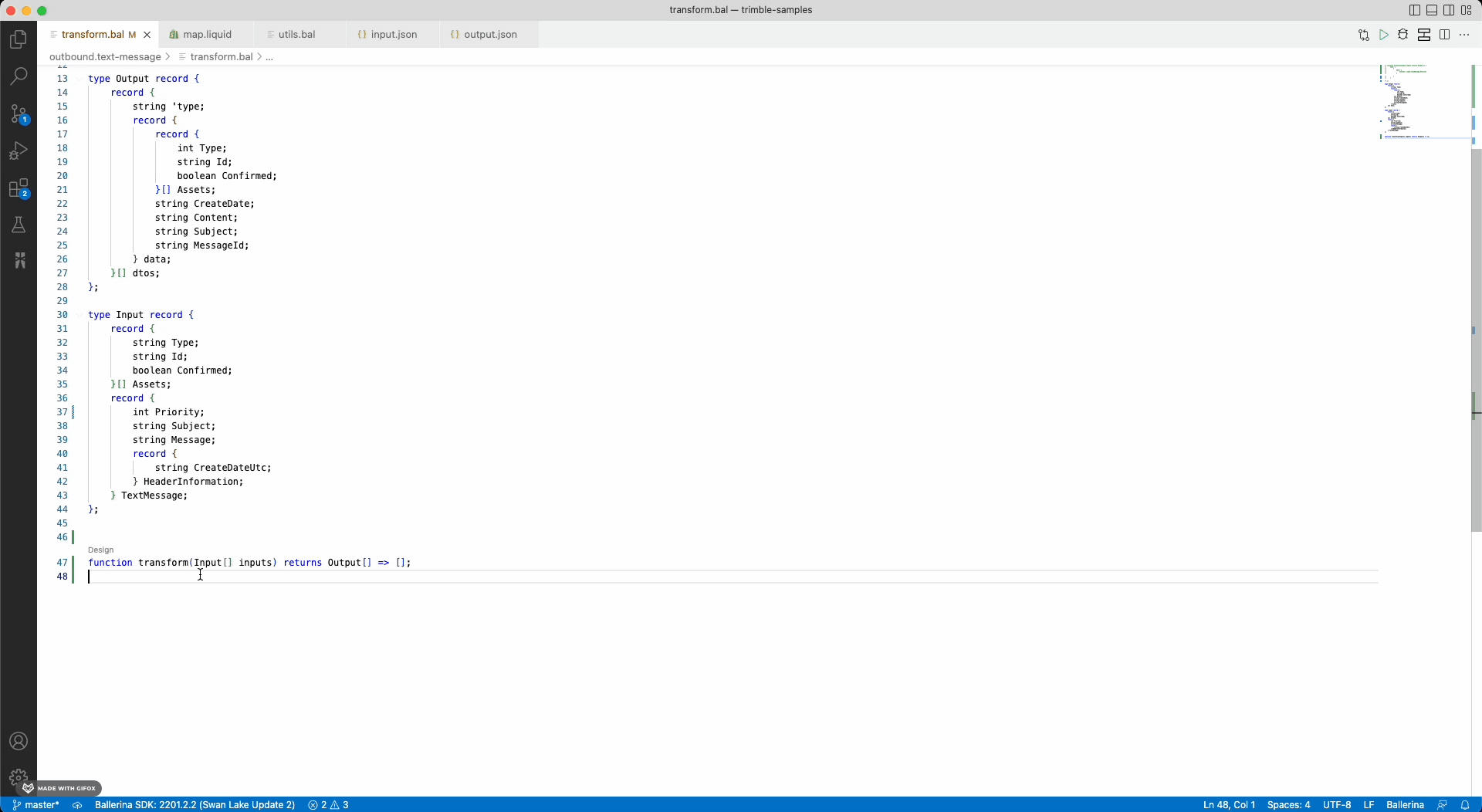1482x812 pixels.
Task: Click Ballerina SDK version status item
Action: click(x=195, y=804)
